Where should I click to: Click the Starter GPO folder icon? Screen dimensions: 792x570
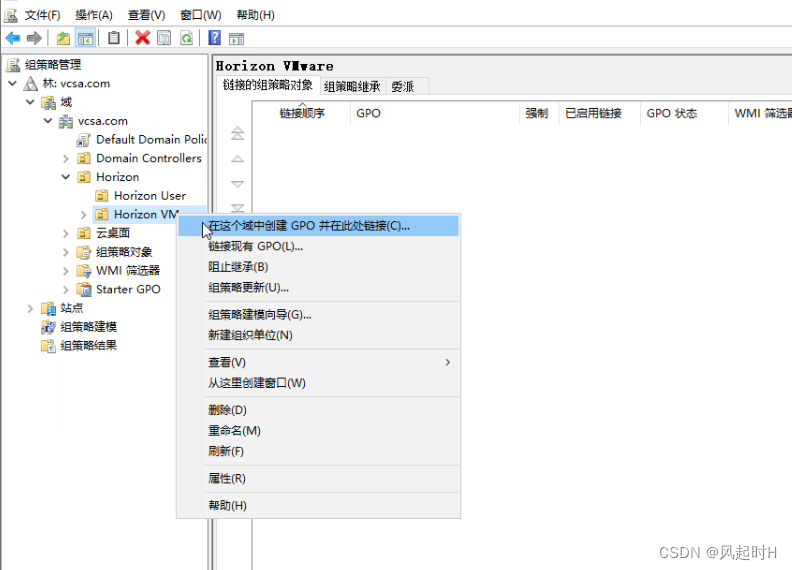pyautogui.click(x=84, y=290)
